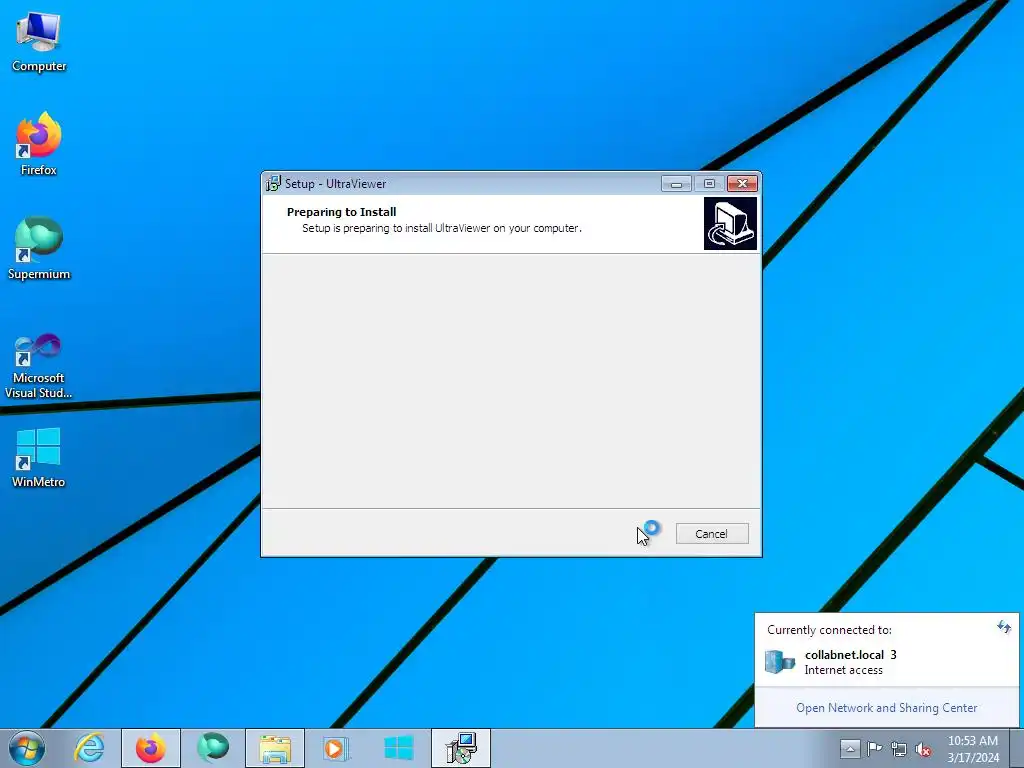Select the Supermium desktop shortcut
The width and height of the screenshot is (1024, 768).
(39, 248)
